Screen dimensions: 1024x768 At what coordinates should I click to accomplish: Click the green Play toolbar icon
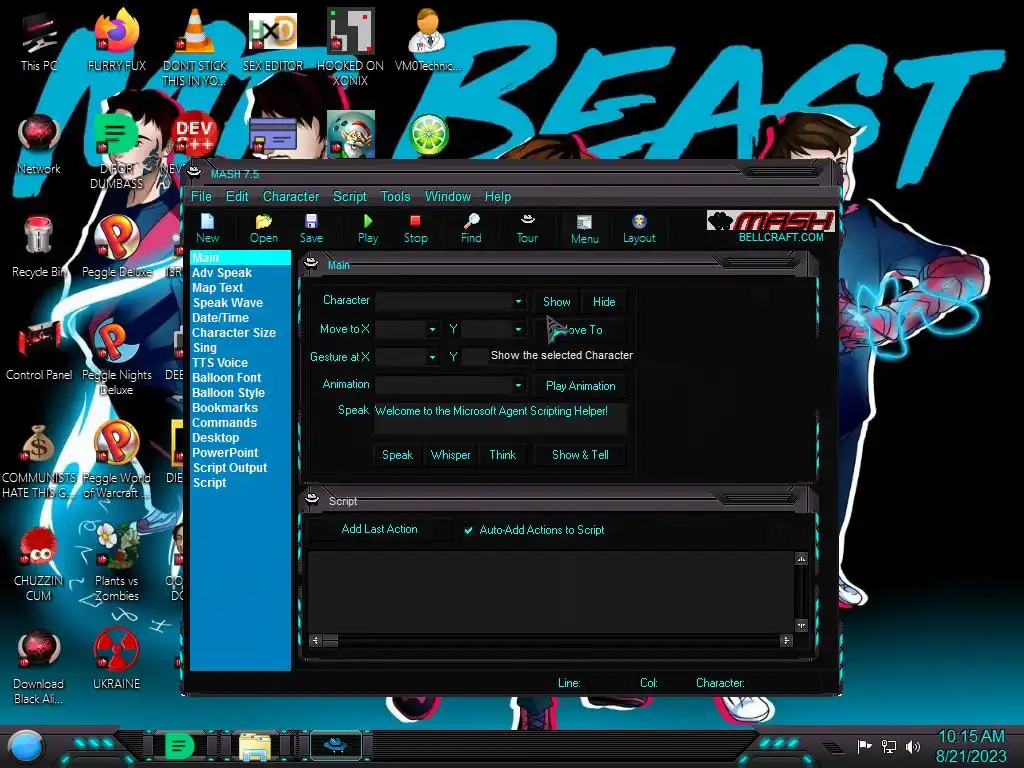pos(368,229)
